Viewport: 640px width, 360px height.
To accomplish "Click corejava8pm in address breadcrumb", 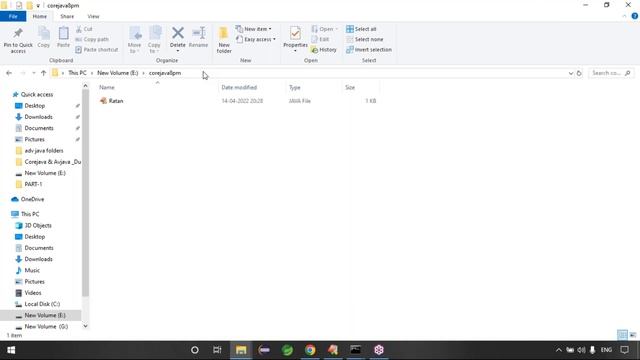I will [x=165, y=73].
